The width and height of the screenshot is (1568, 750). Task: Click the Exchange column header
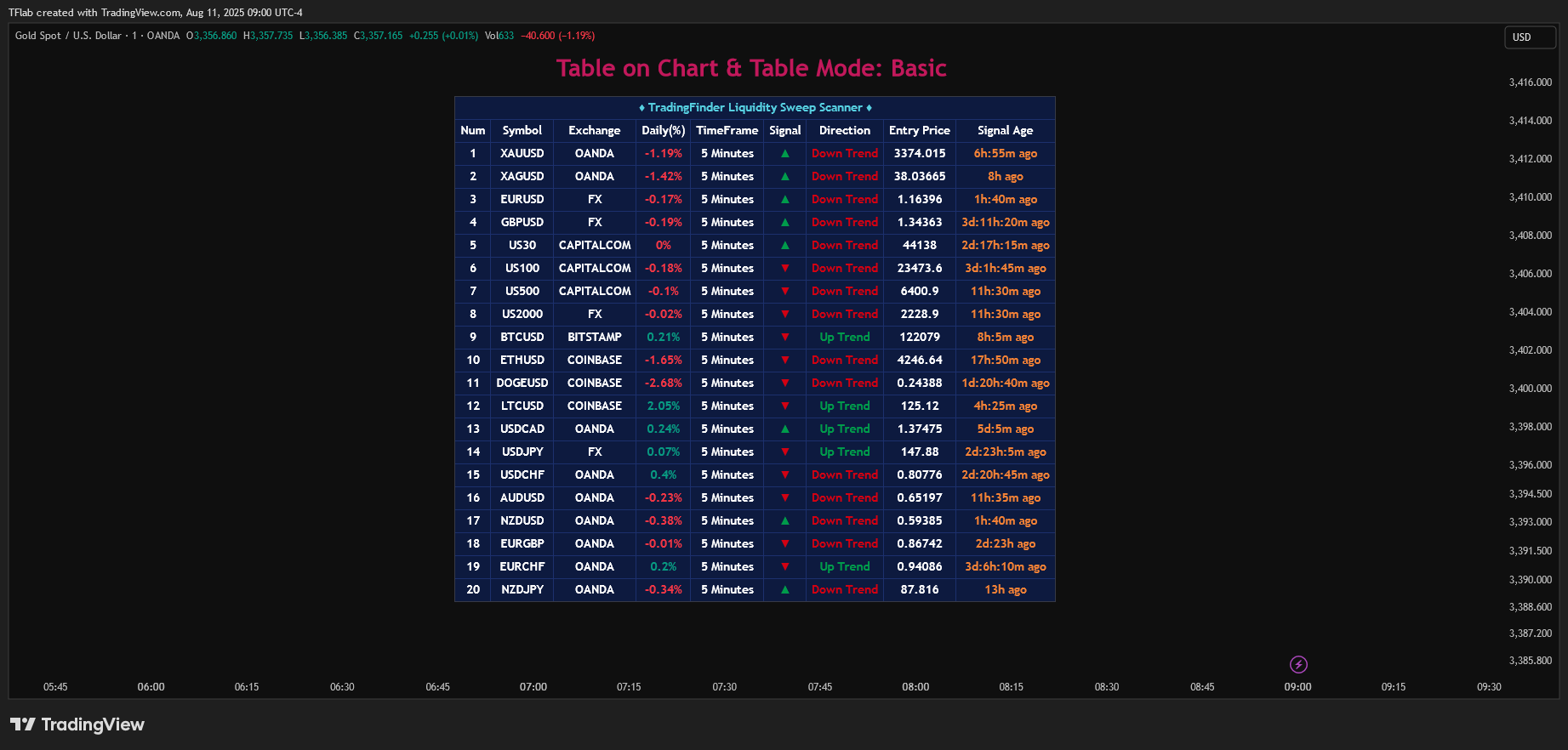[x=595, y=131]
